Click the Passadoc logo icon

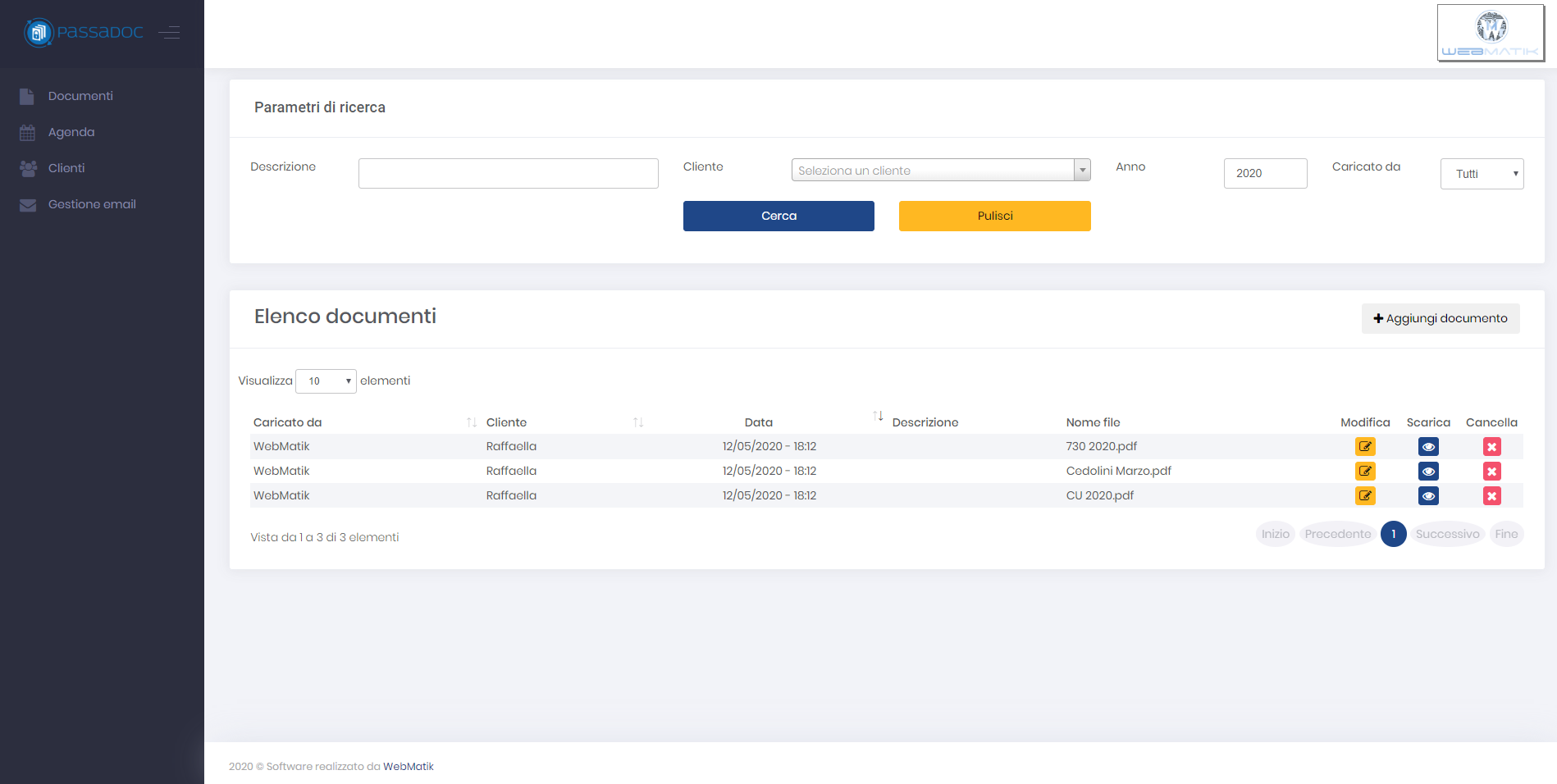(x=38, y=32)
